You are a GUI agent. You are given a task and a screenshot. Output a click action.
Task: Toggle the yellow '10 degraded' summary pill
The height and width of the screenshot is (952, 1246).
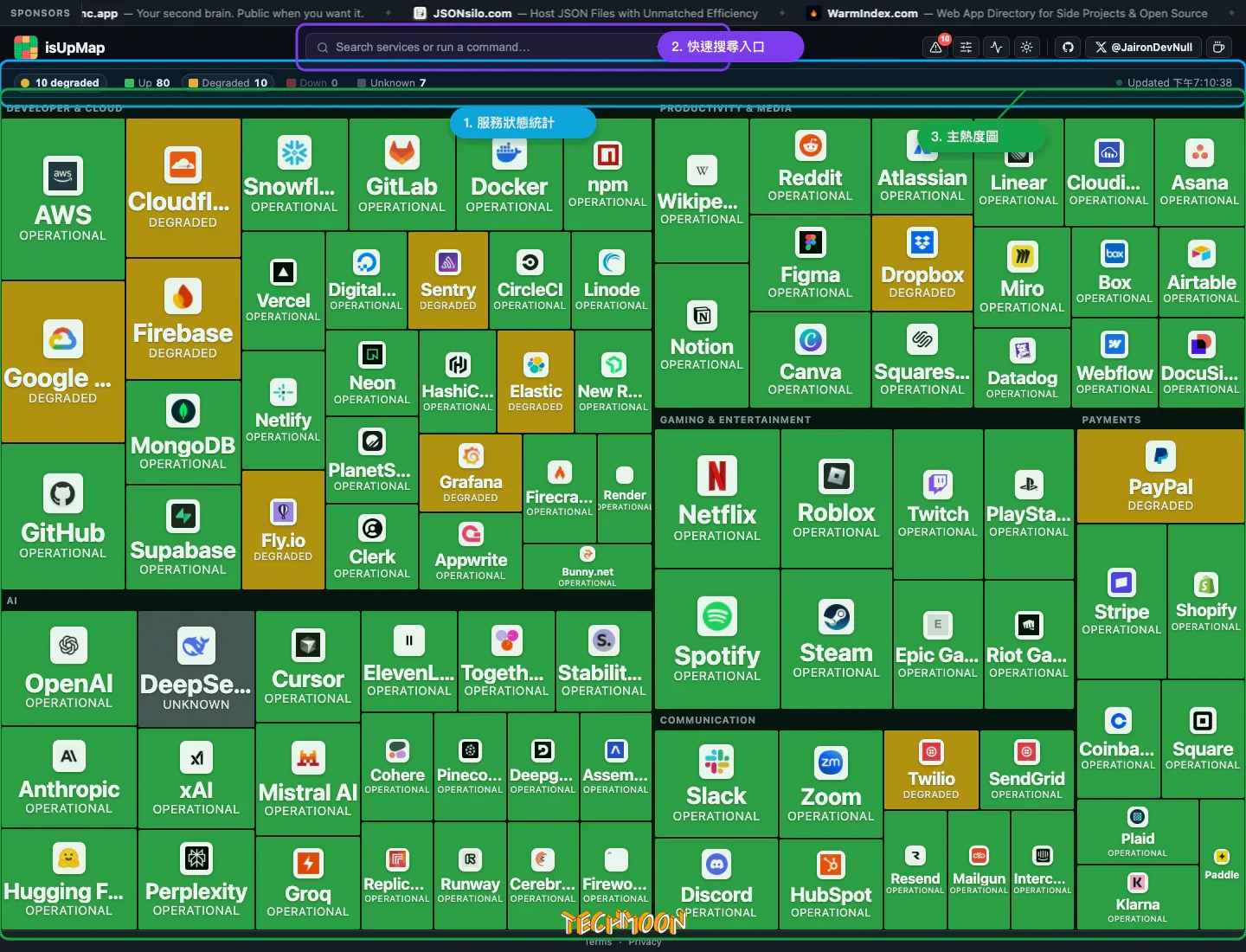coord(60,82)
